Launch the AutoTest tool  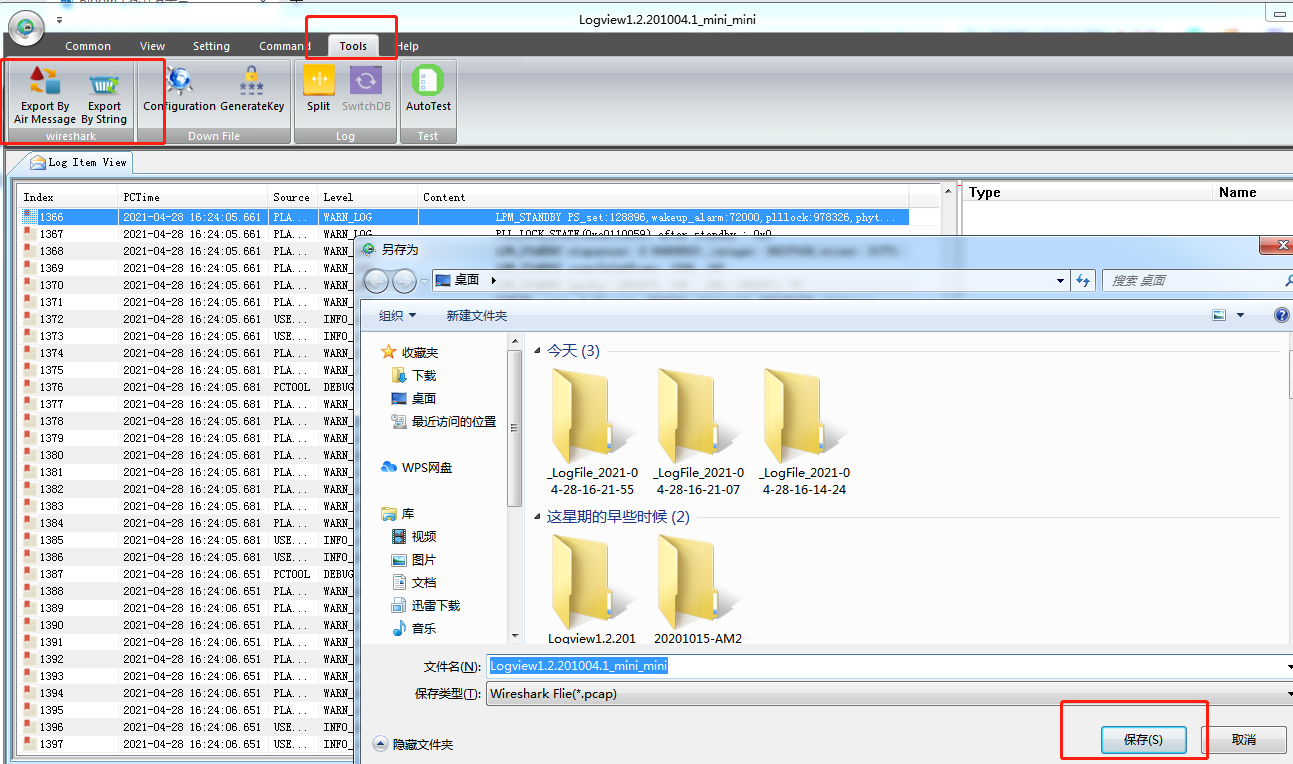click(428, 82)
